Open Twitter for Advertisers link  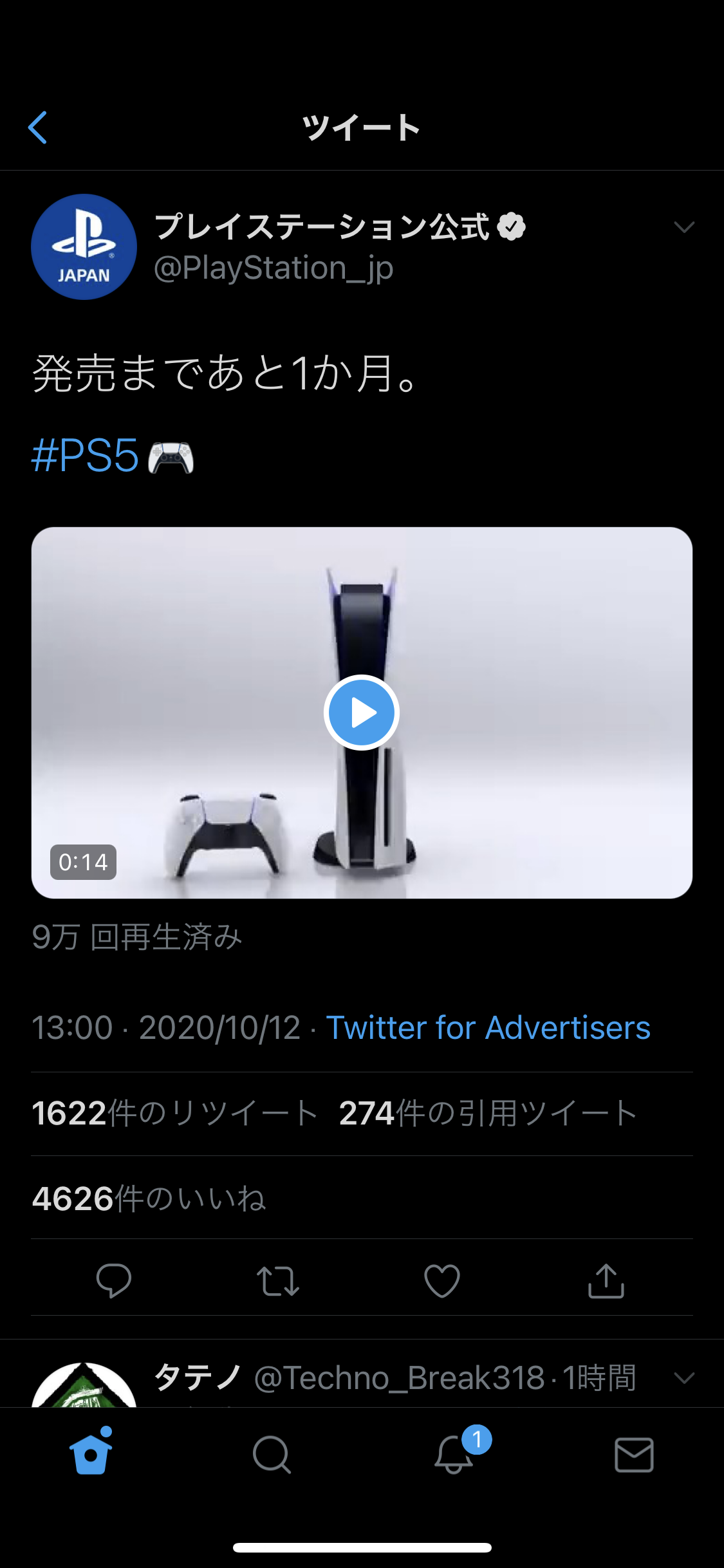point(488,1027)
